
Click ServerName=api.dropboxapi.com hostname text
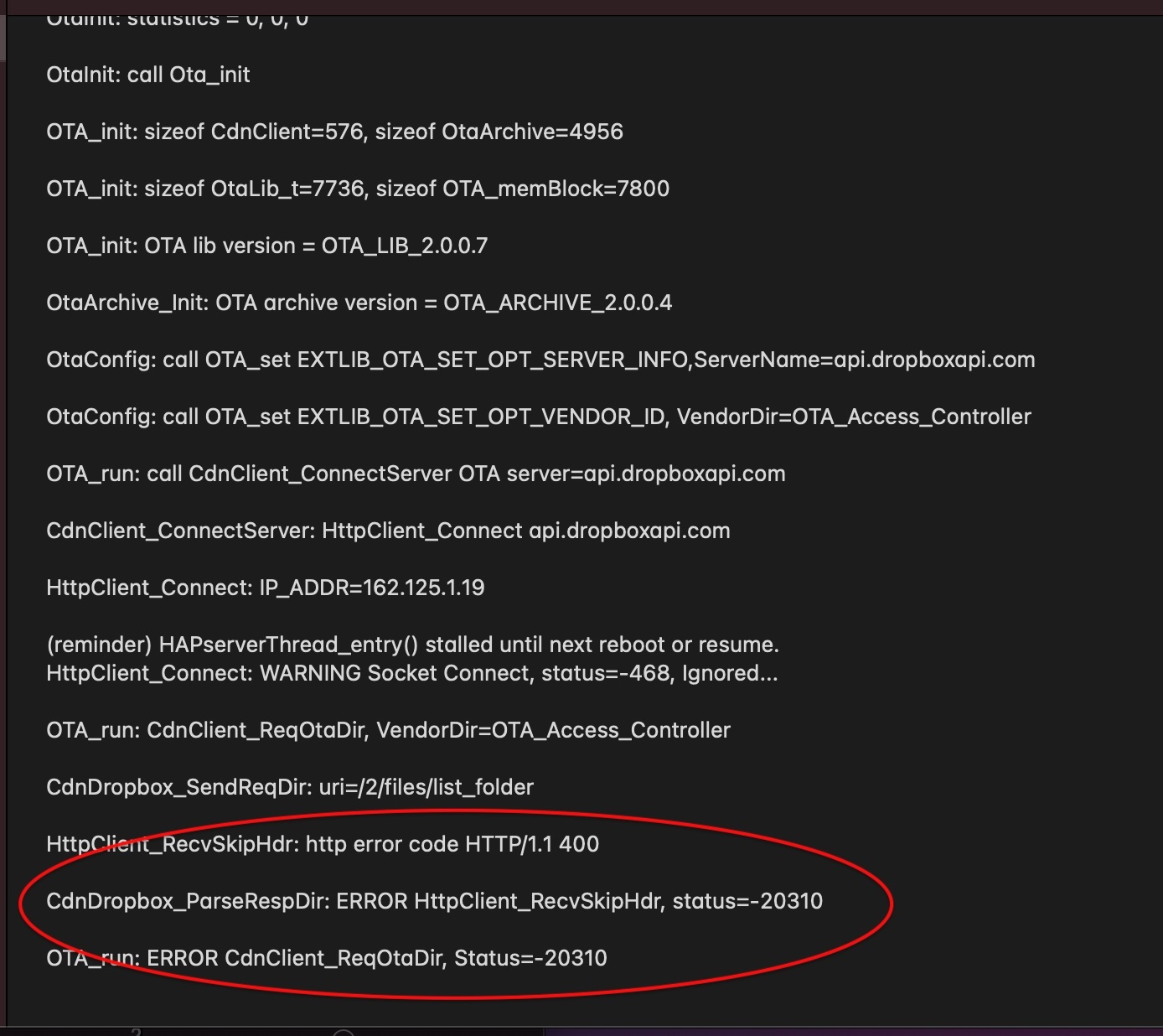click(865, 360)
